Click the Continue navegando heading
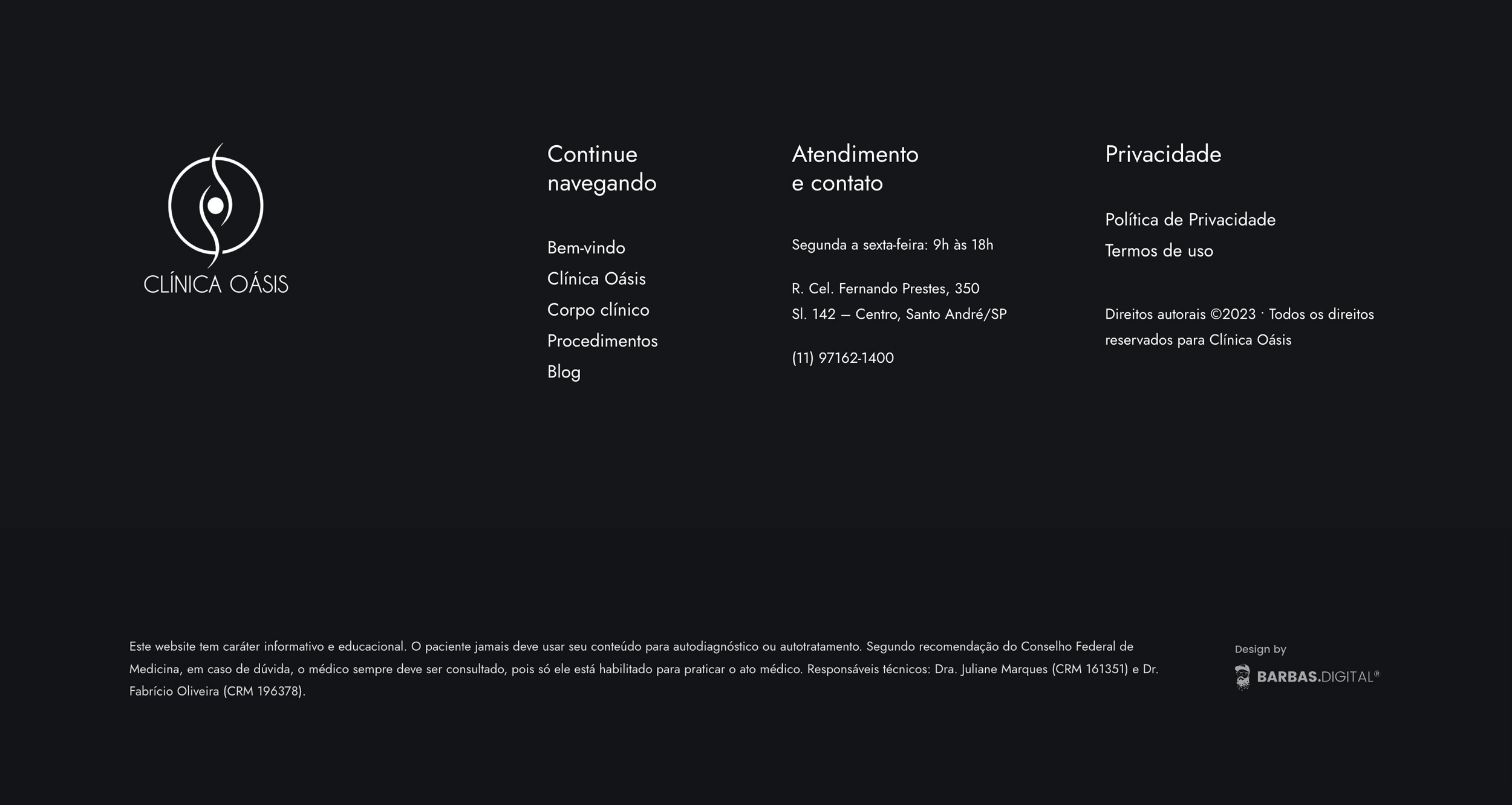The height and width of the screenshot is (805, 1512). tap(601, 168)
